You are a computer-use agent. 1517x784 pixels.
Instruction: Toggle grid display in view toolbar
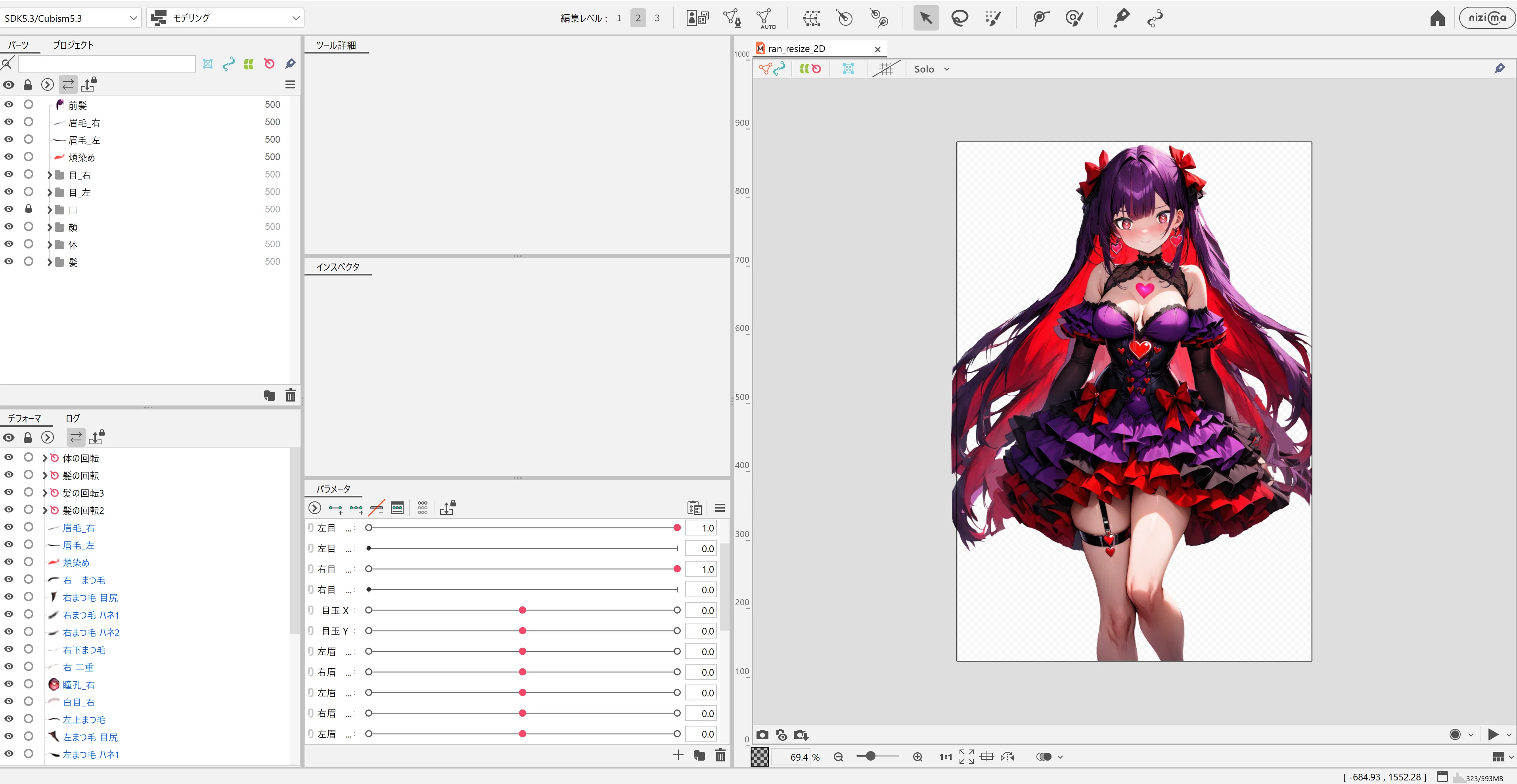pos(886,69)
